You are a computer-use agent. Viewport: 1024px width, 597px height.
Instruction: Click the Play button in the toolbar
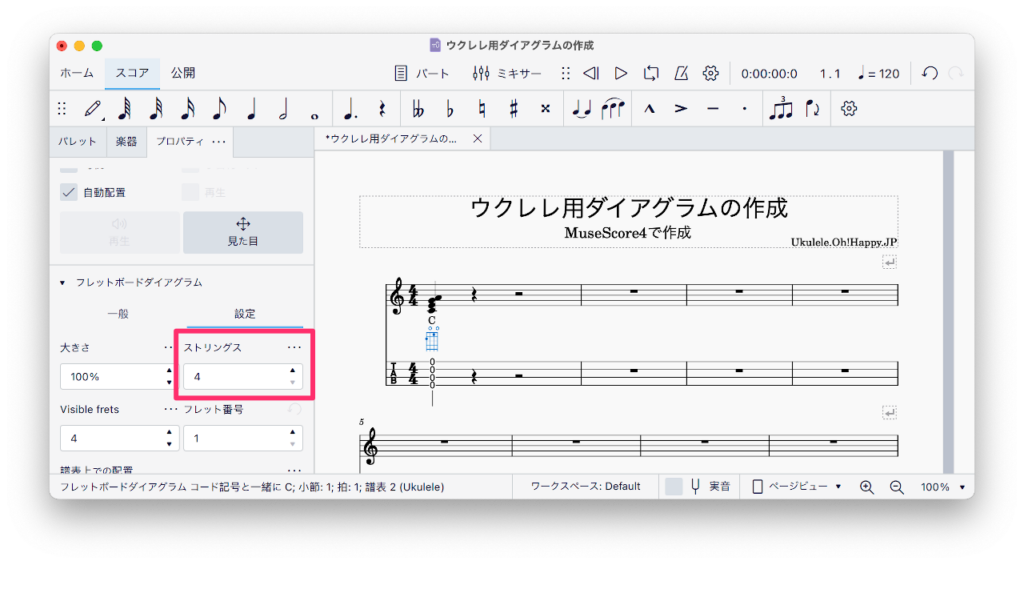(621, 73)
